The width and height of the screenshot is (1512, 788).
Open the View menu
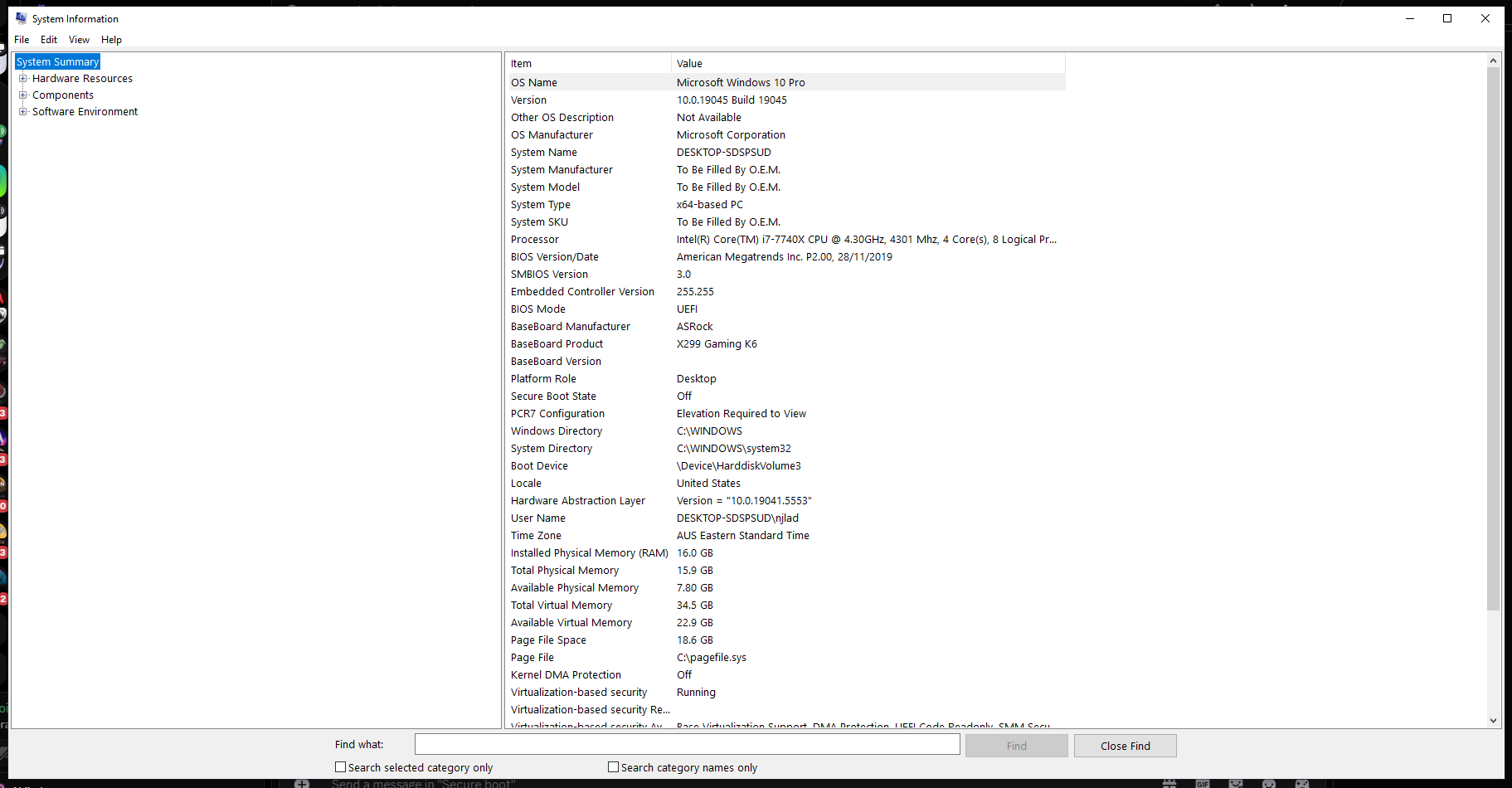pos(79,40)
